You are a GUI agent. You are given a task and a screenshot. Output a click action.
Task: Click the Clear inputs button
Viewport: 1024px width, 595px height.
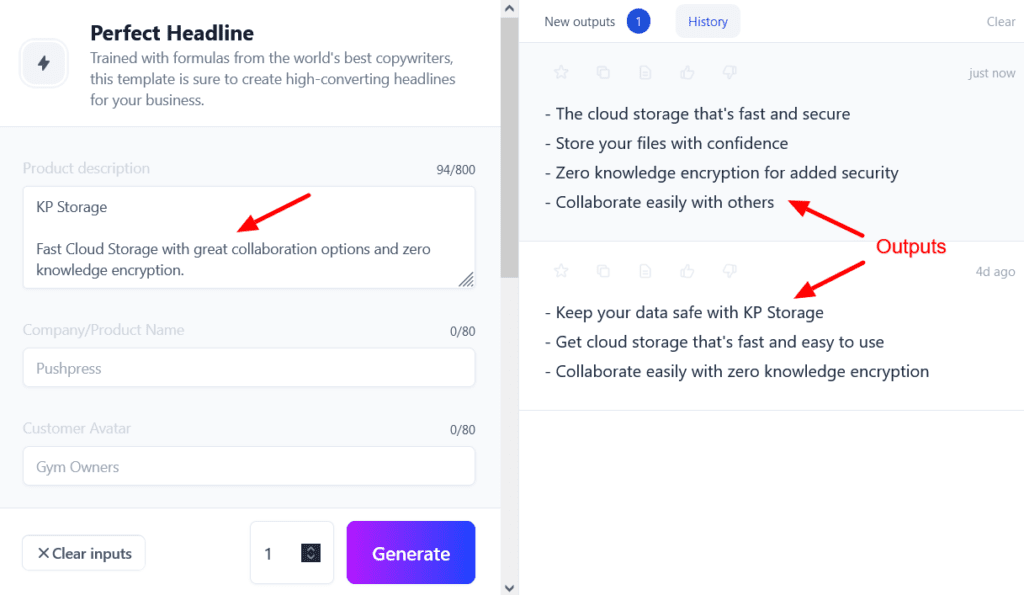84,553
